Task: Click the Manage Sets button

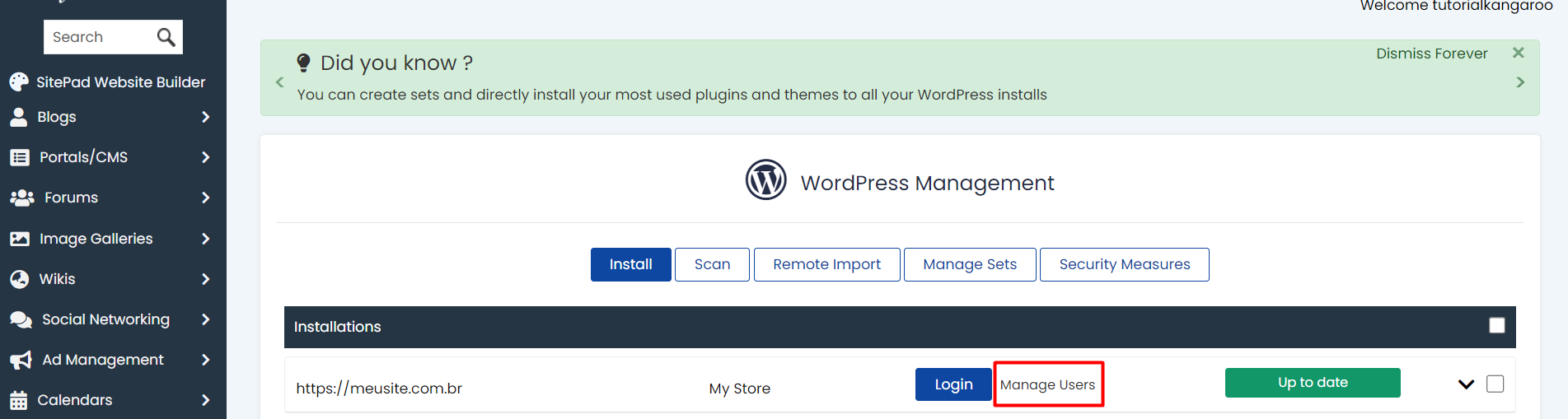Action: [970, 264]
